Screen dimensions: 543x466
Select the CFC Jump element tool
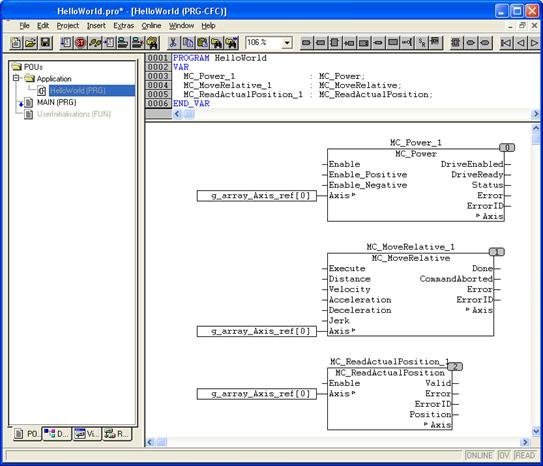[x=349, y=43]
